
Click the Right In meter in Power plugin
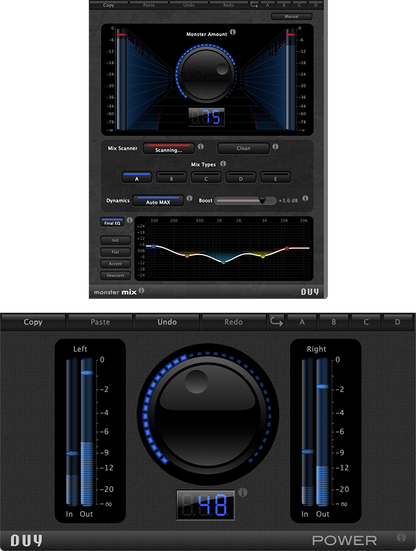[307, 432]
